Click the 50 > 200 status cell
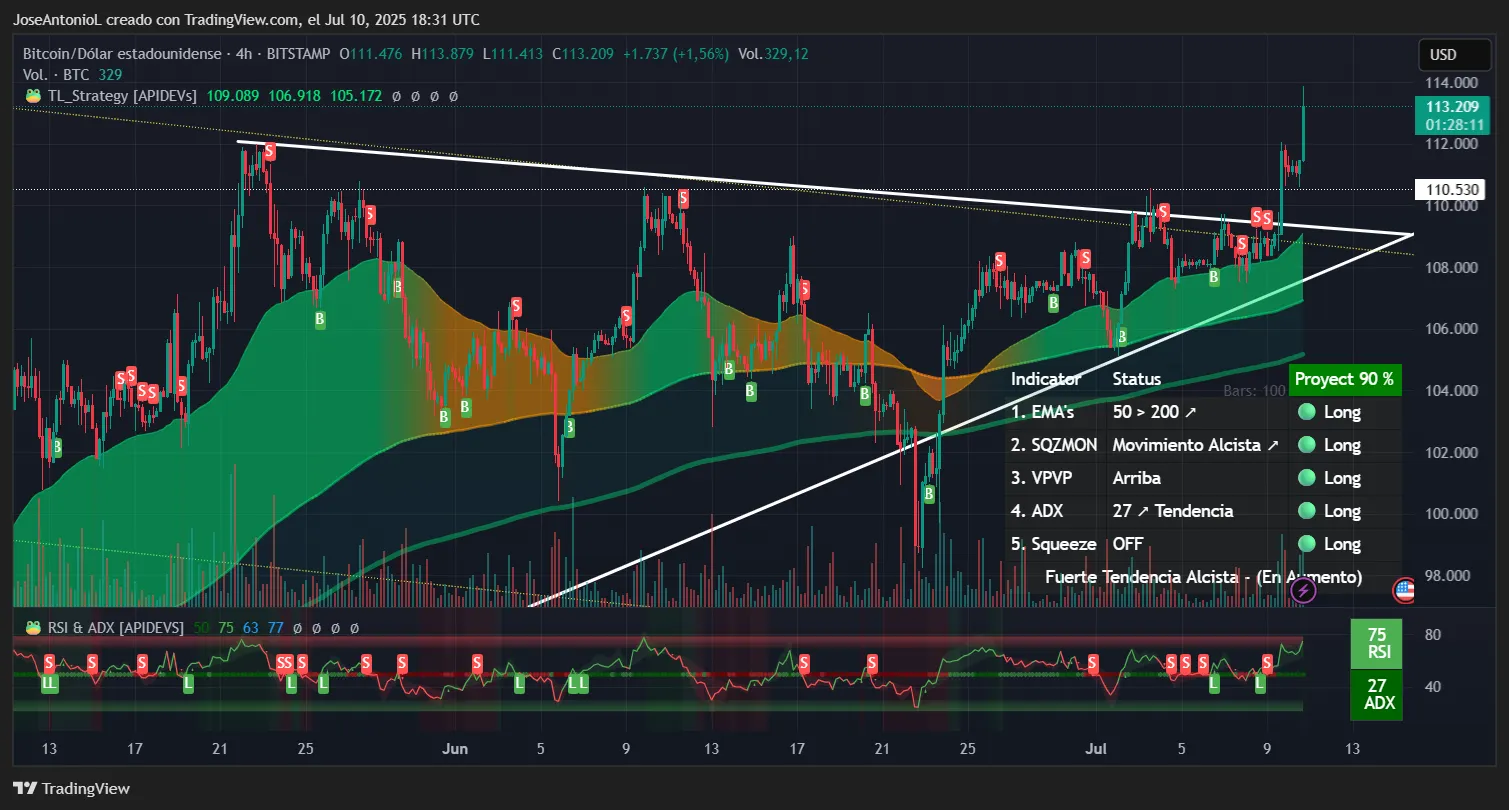1509x810 pixels. [x=1154, y=412]
